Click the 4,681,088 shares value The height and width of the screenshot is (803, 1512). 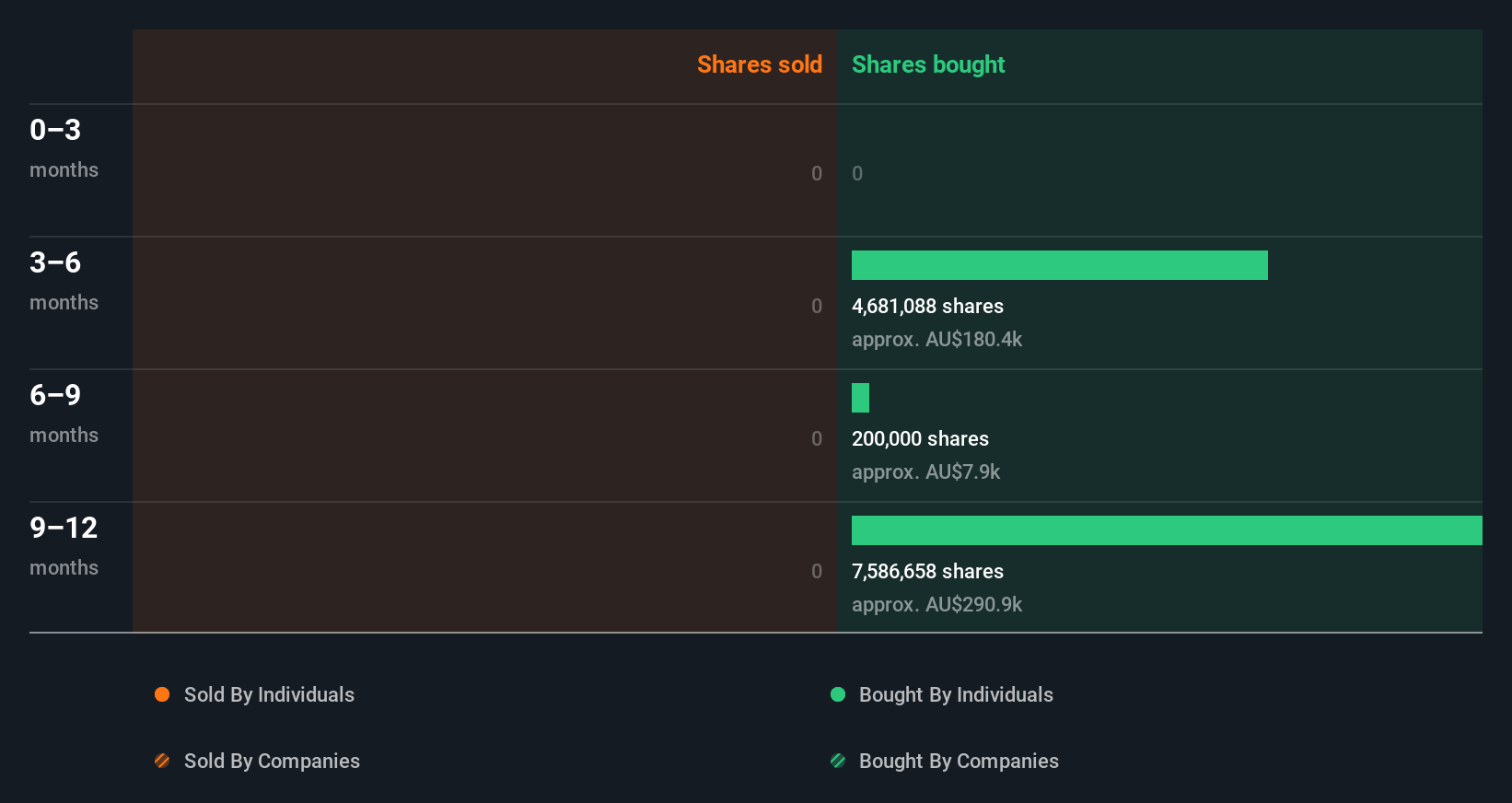(x=927, y=307)
